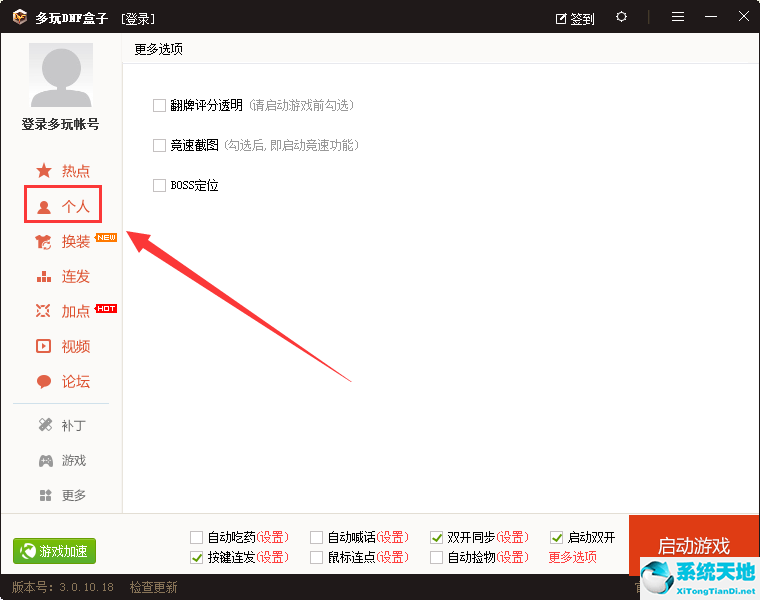The height and width of the screenshot is (600, 760).
Task: Open 按键连发 (设置) link
Action: pos(272,557)
